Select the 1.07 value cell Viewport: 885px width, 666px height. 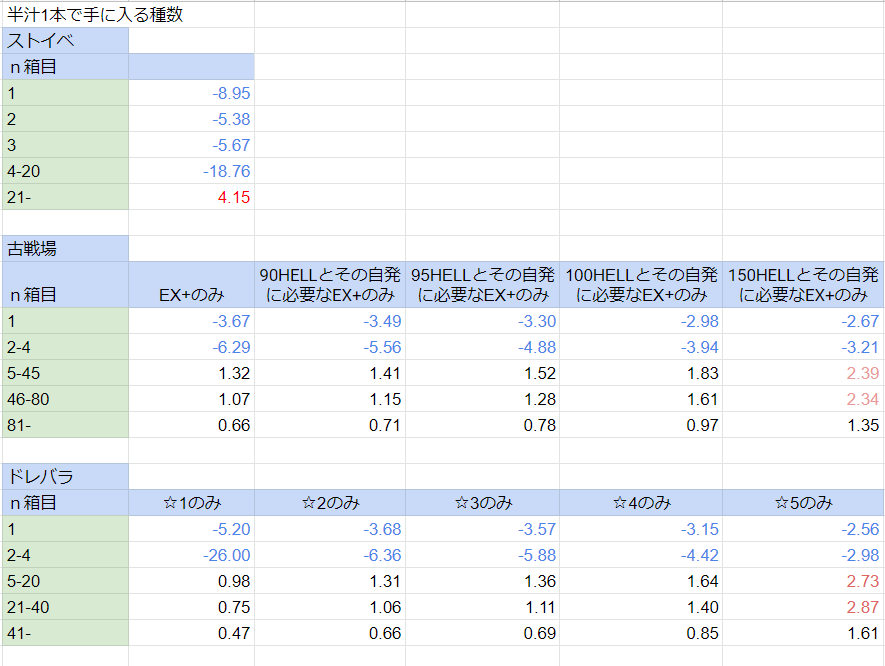click(x=191, y=398)
